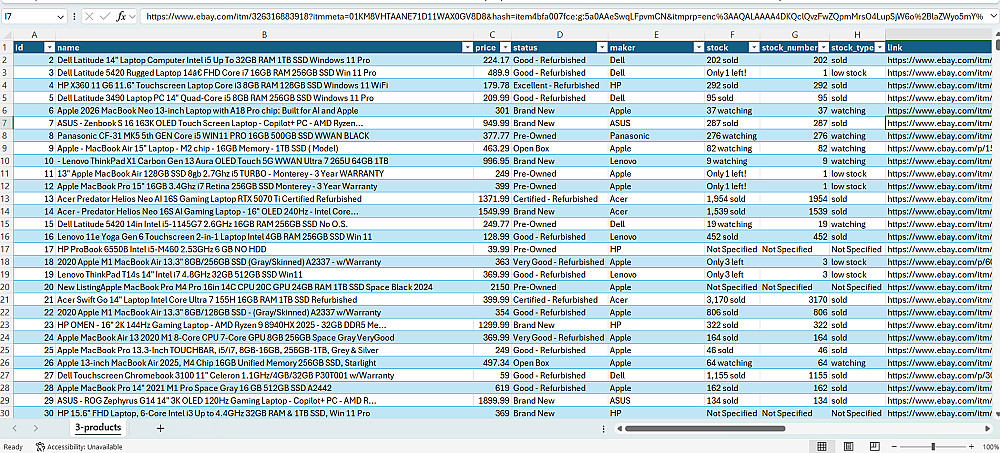Click the Accessibility checker icon in status bar
Image resolution: width=1000 pixels, height=453 pixels.
pos(40,447)
